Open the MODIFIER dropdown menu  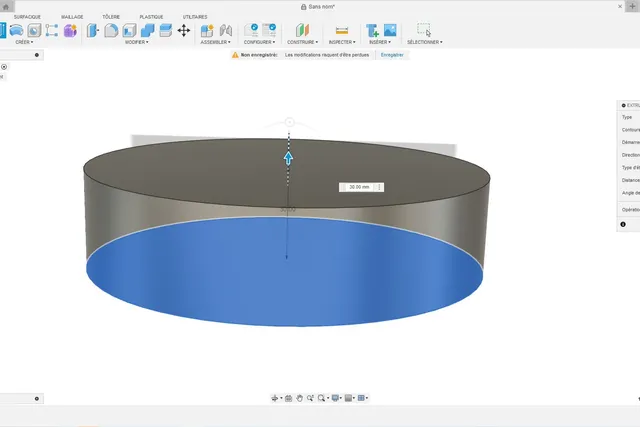click(x=137, y=42)
